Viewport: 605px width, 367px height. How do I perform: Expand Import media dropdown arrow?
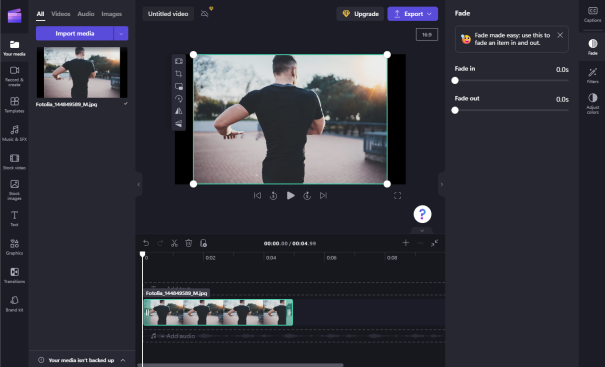pyautogui.click(x=121, y=34)
